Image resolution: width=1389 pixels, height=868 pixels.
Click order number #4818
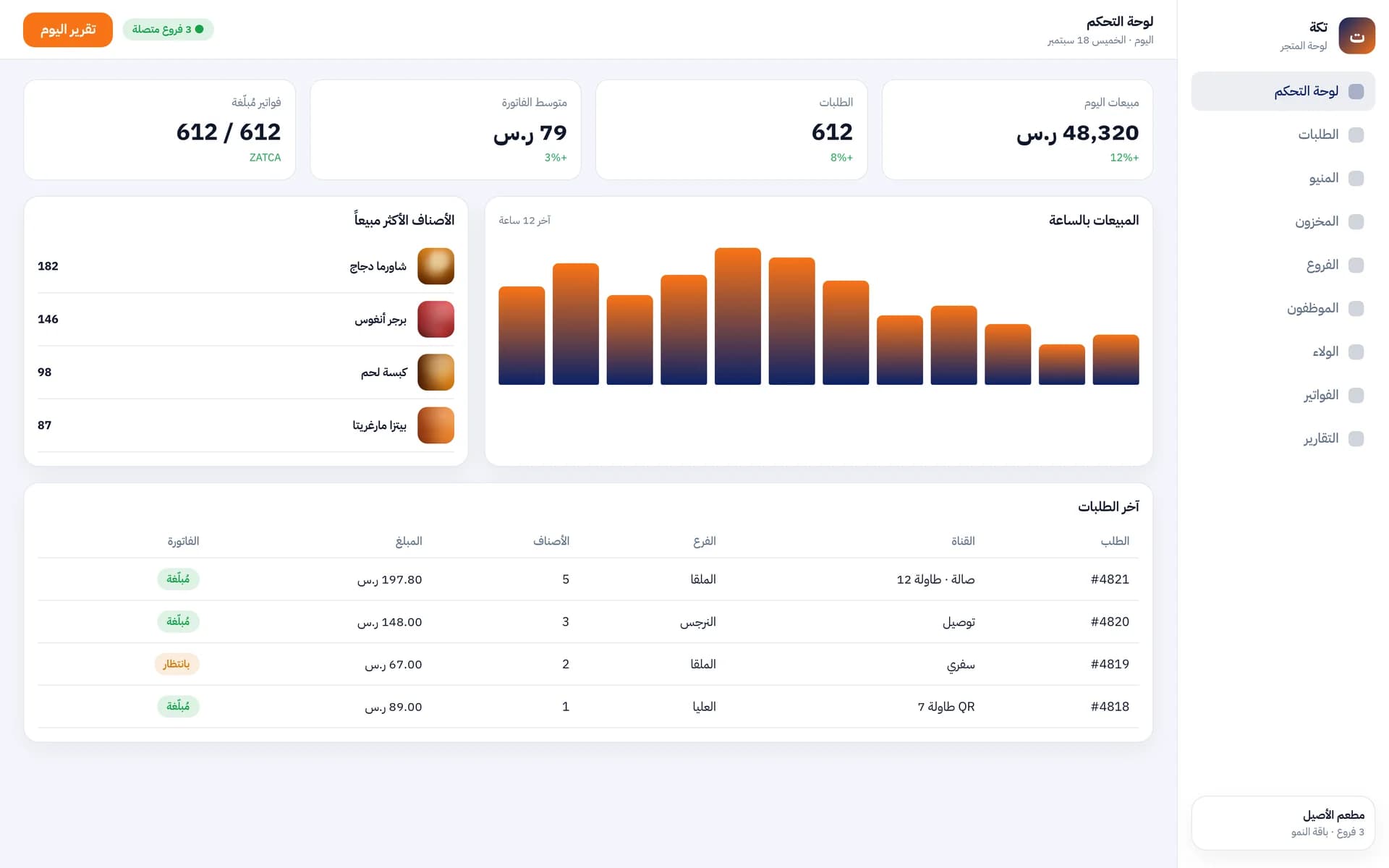(x=1110, y=707)
